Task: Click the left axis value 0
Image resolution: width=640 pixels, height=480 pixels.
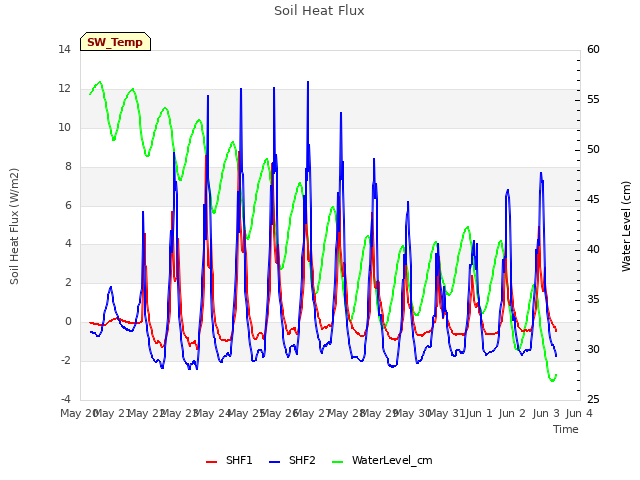Action: [x=68, y=321]
